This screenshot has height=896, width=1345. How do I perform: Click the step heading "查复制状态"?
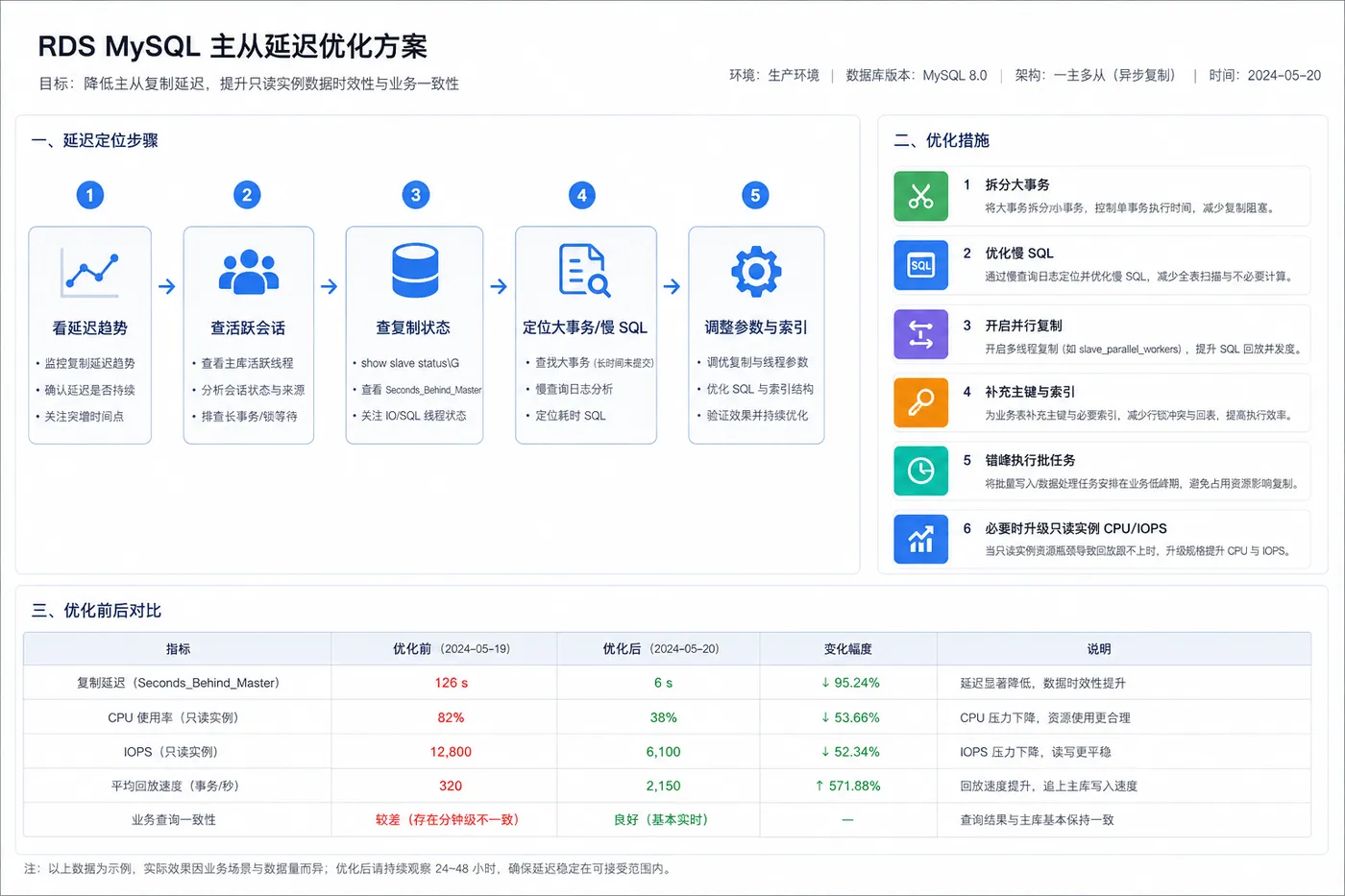click(413, 327)
